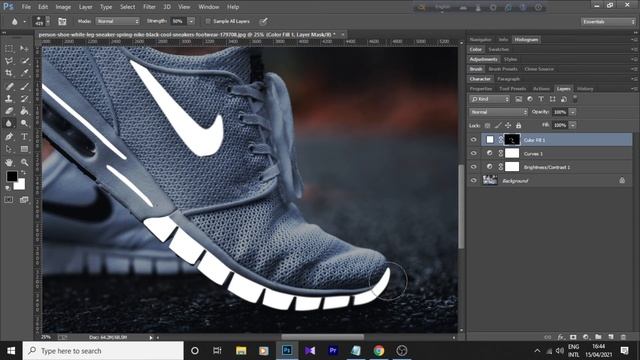This screenshot has width=640, height=360.
Task: Open the Mode dropdown in options bar
Action: [x=118, y=21]
